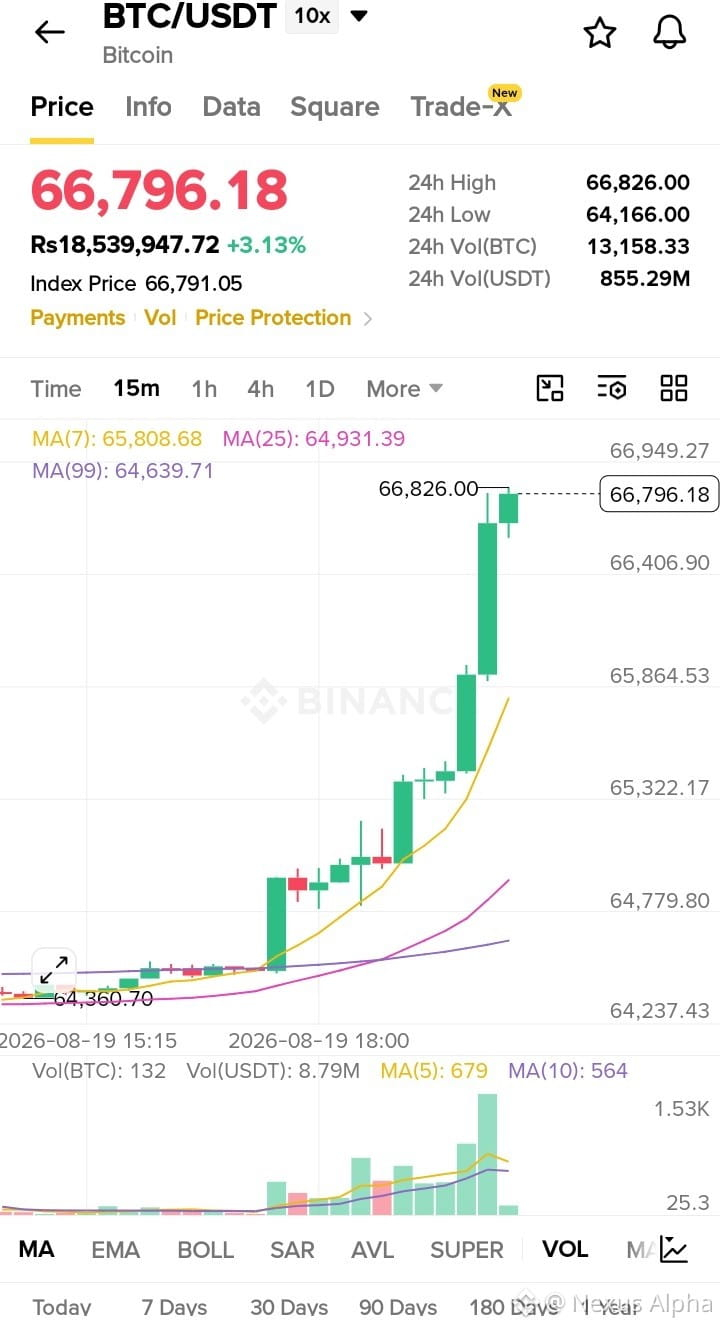The image size is (720, 1328).
Task: Expand chart to fullscreen with arrows icon
Action: (54, 969)
